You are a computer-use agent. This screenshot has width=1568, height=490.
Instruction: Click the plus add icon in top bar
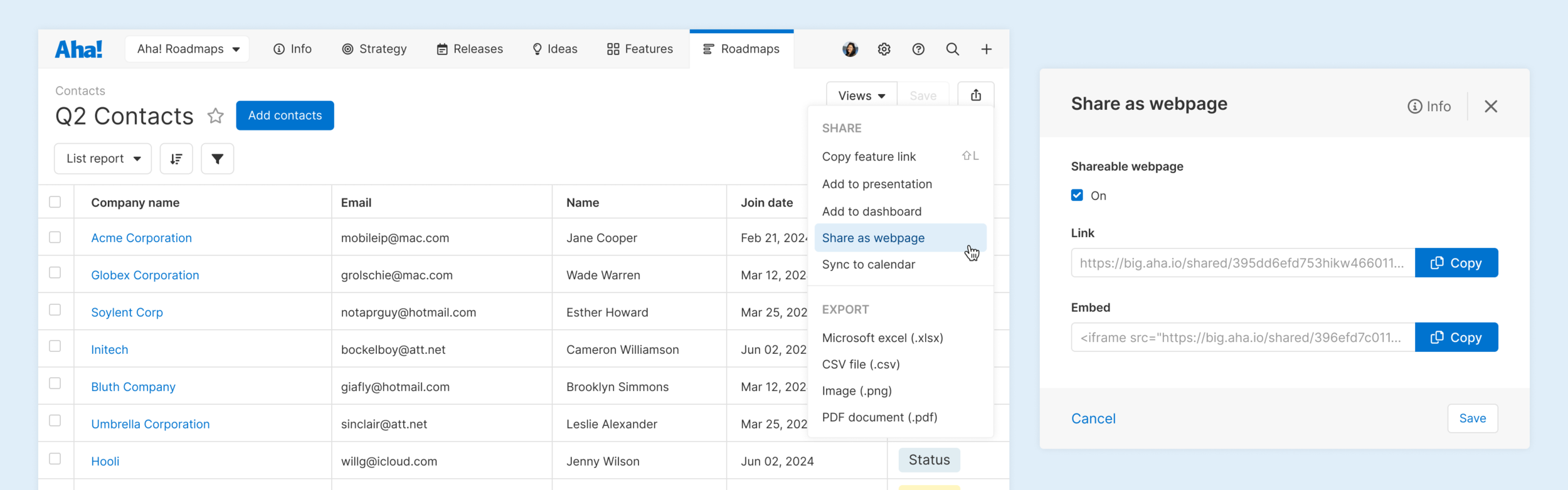coord(986,49)
